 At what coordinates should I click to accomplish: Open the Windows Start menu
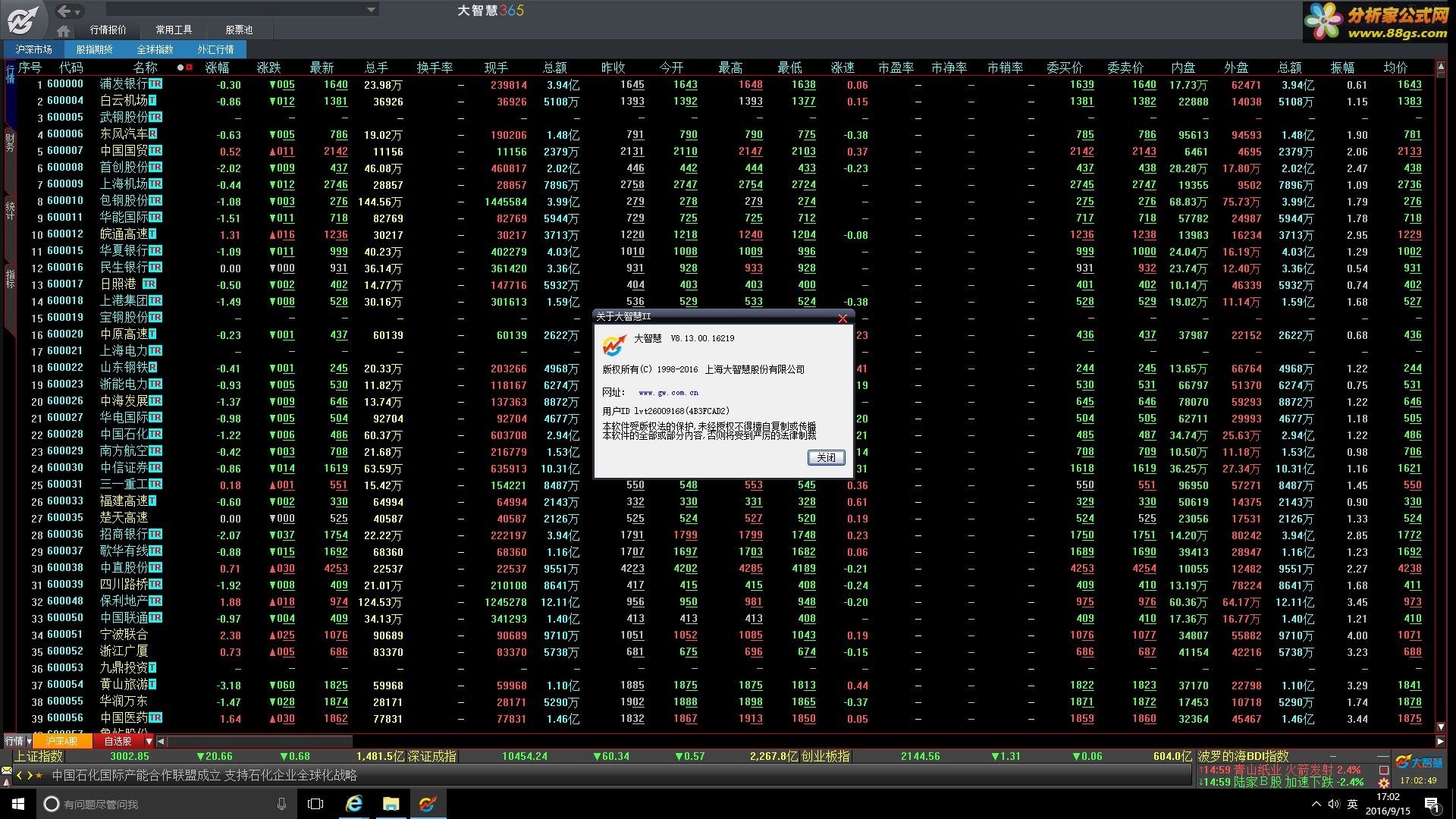[x=18, y=804]
